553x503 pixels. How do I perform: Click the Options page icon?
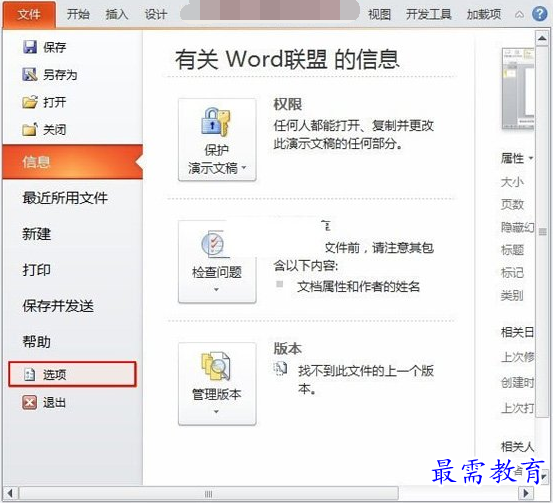(x=29, y=374)
